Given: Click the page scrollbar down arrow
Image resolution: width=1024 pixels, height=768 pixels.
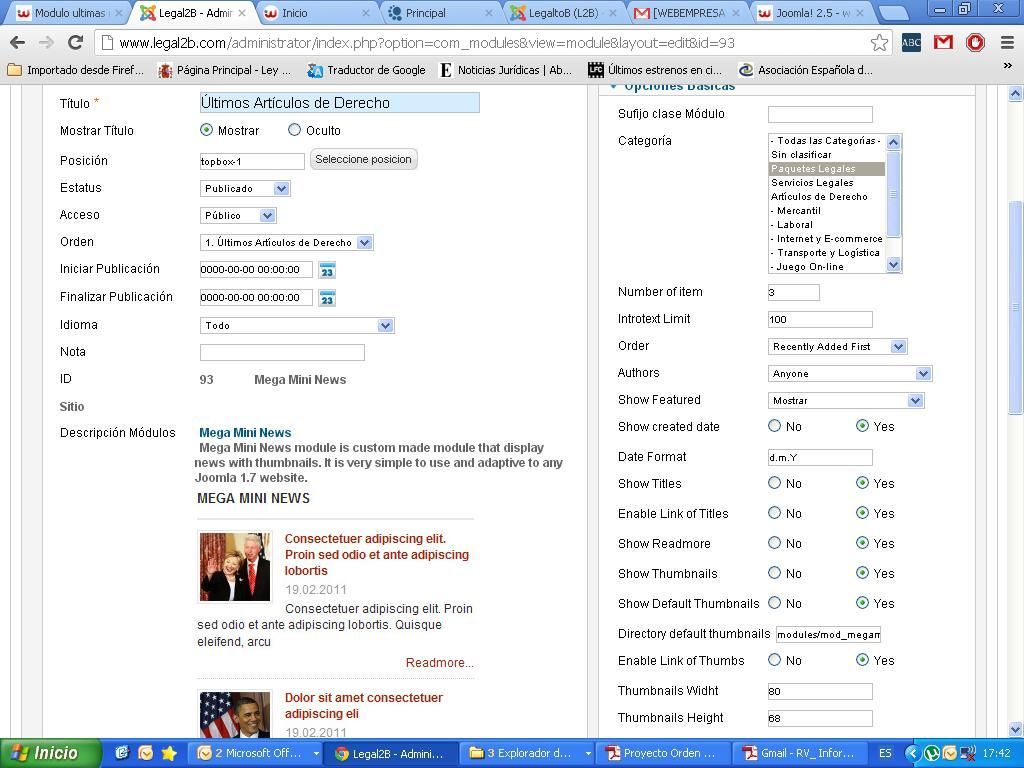Looking at the screenshot, I should click(1015, 729).
